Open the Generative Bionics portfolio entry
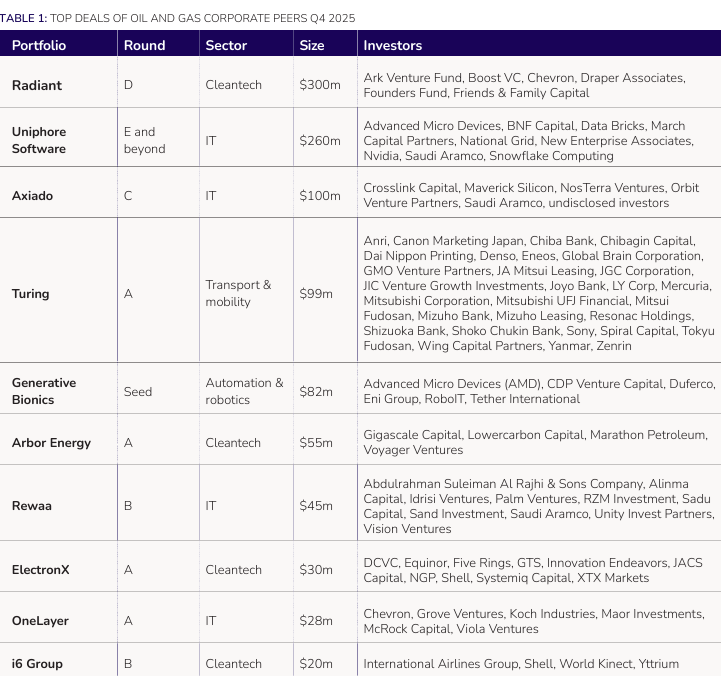The height and width of the screenshot is (676, 721). 44,391
